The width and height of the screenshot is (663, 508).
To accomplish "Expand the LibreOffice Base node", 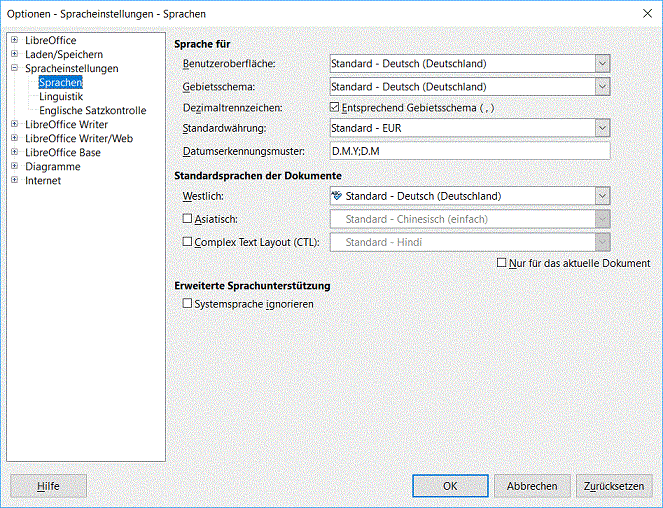I will [x=14, y=152].
